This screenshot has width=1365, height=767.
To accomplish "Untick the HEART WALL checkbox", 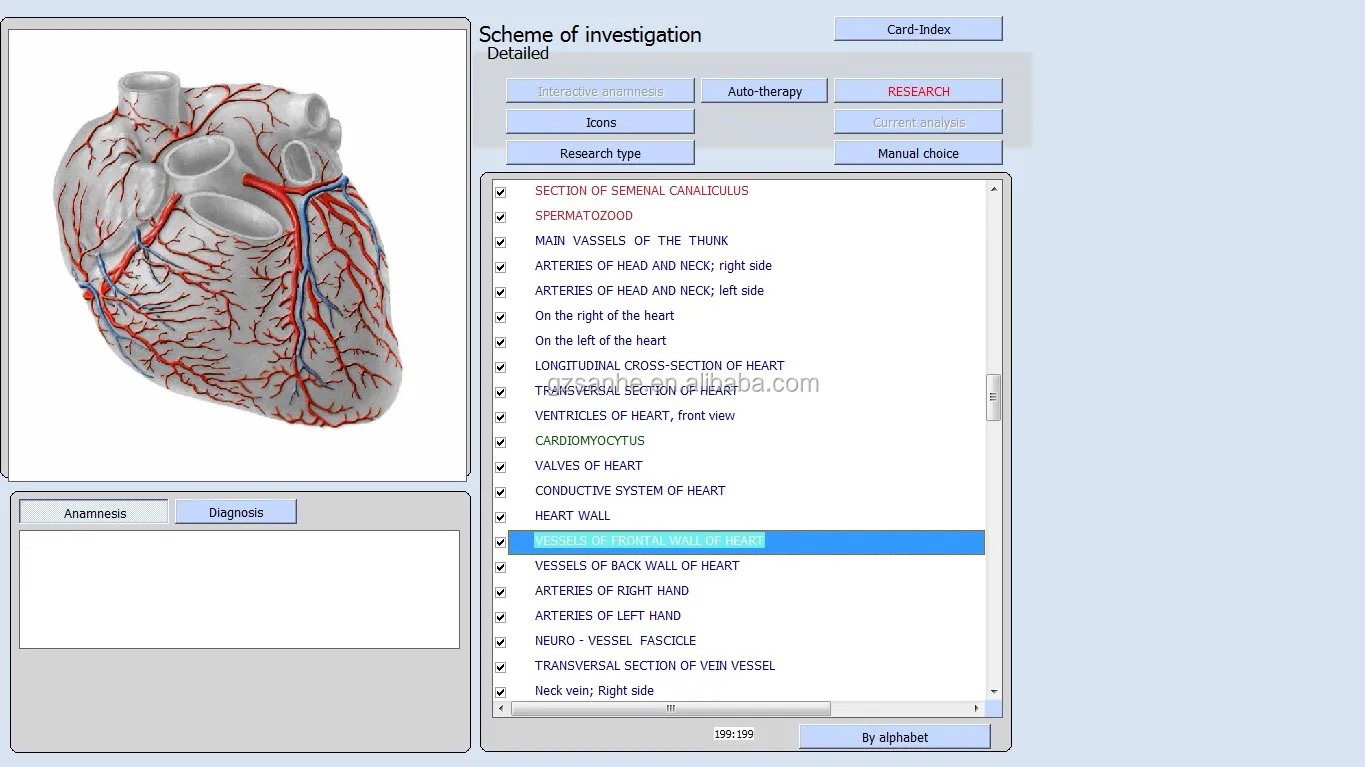I will (501, 517).
